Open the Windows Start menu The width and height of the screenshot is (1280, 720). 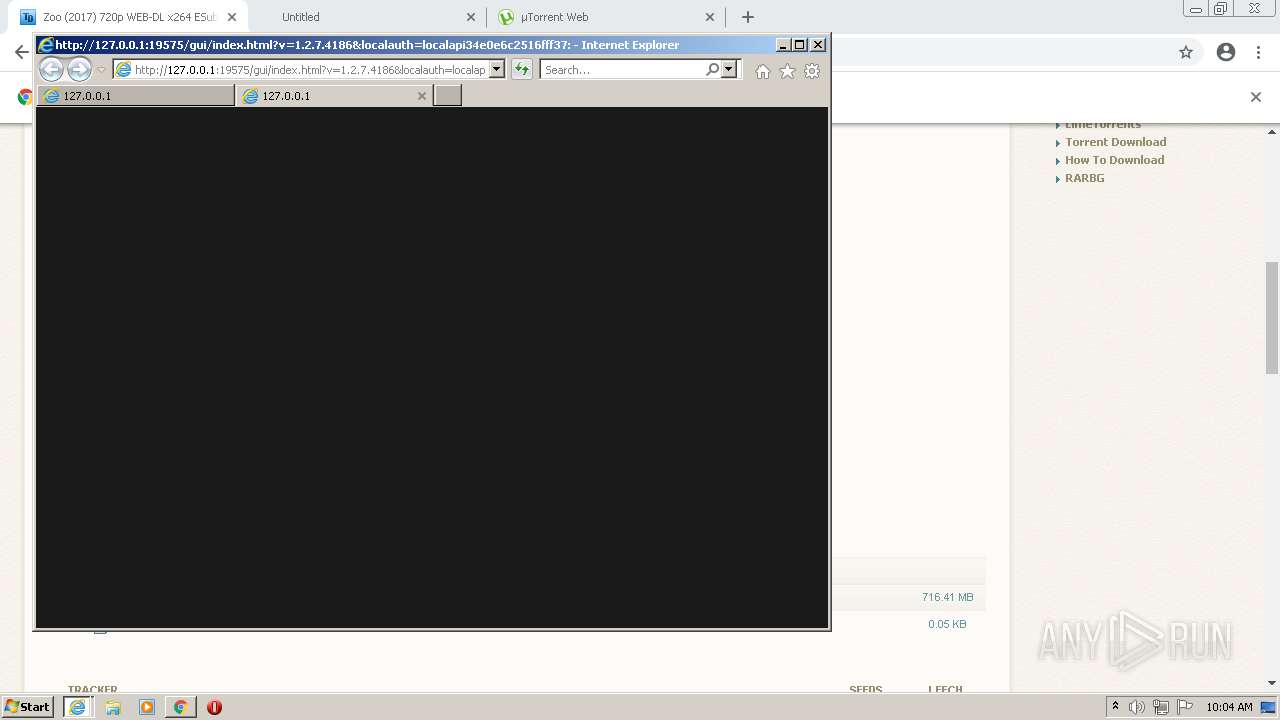click(x=27, y=707)
